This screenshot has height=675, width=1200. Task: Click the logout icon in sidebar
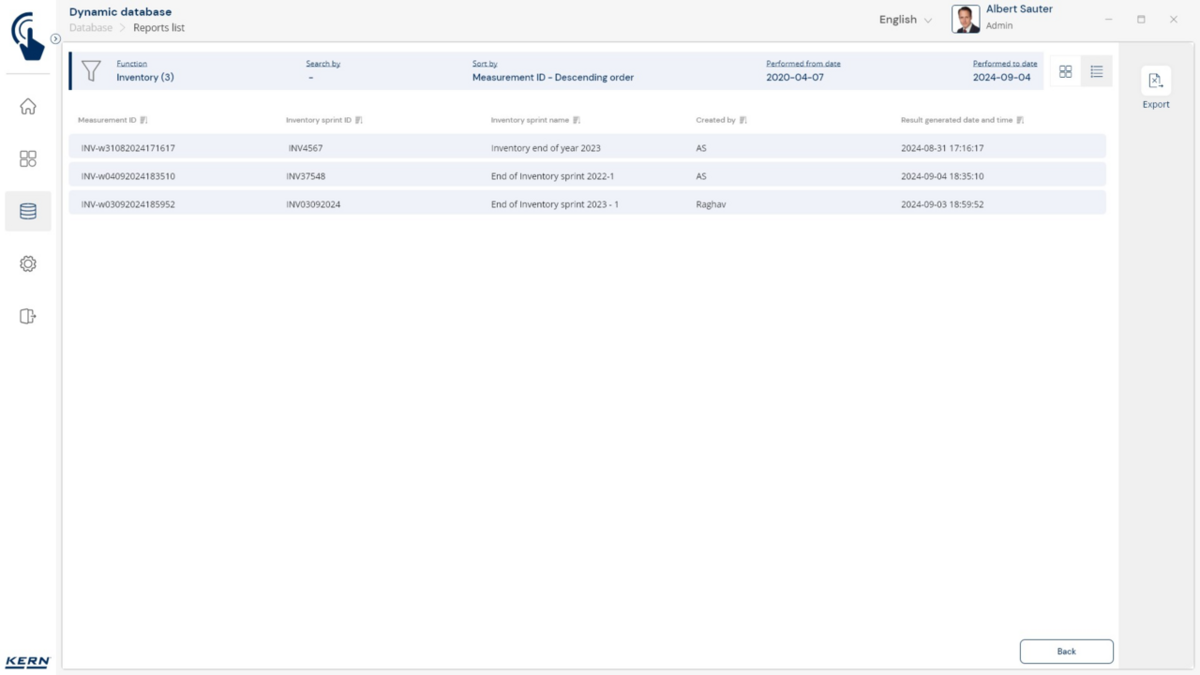(28, 316)
